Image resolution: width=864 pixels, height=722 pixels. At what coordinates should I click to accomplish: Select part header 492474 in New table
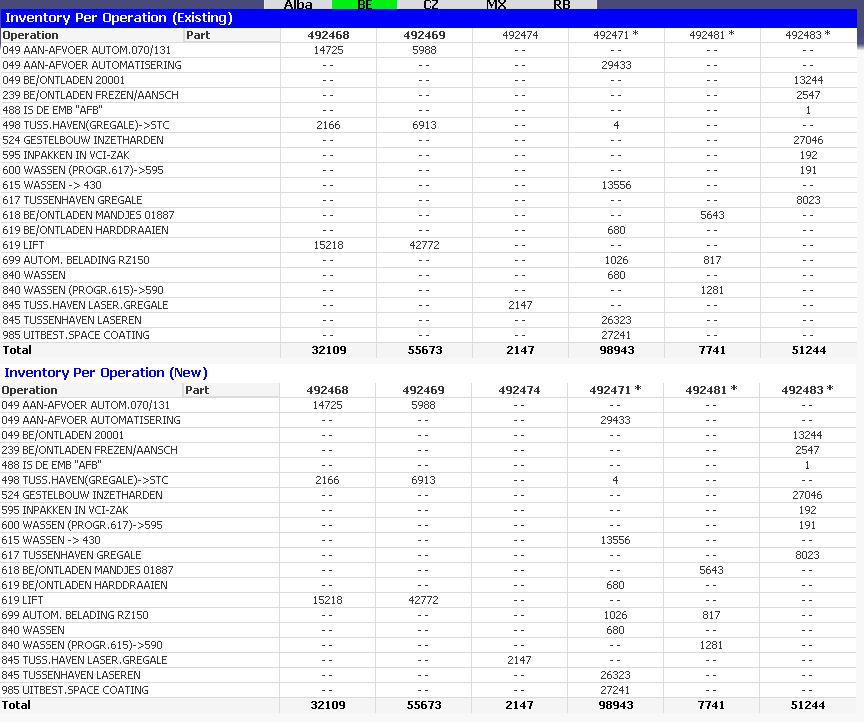tap(519, 390)
